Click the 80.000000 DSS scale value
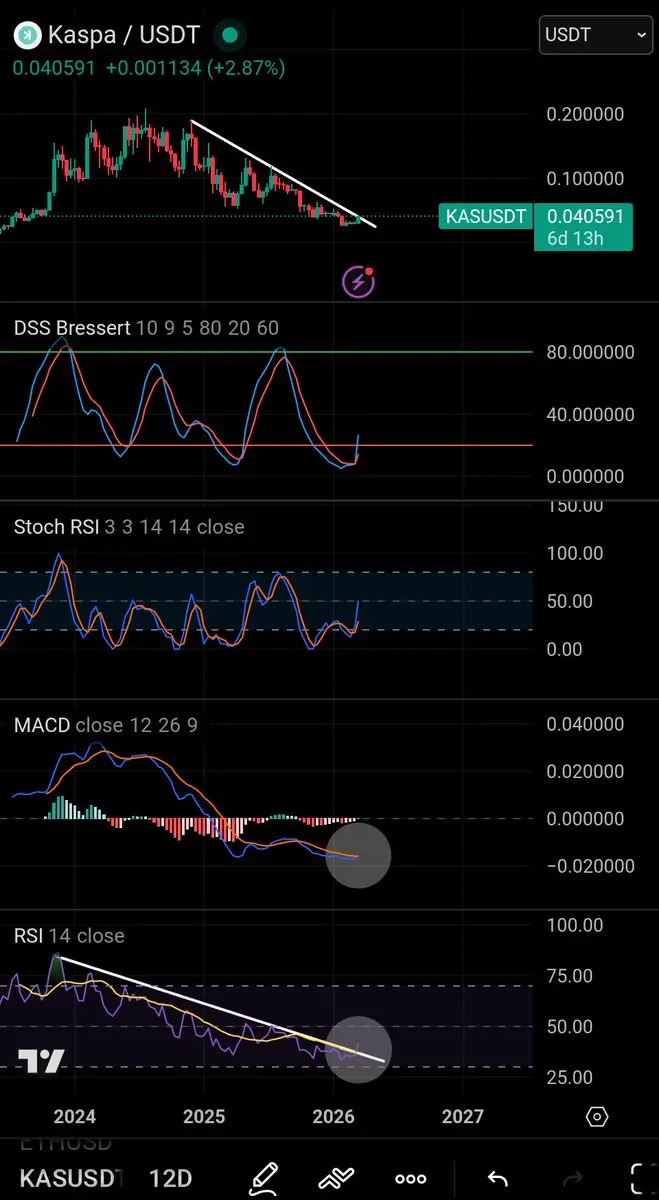 point(590,352)
